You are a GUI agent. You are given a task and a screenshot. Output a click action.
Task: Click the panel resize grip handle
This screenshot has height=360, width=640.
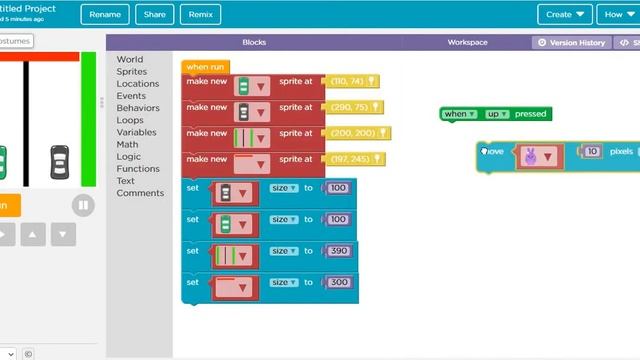pyautogui.click(x=102, y=102)
